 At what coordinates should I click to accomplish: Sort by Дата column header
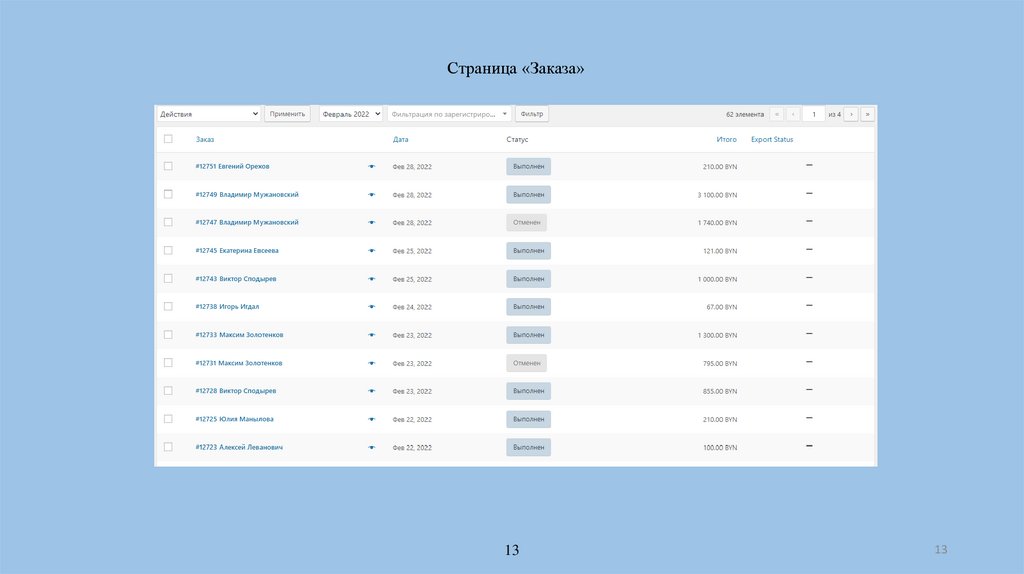400,139
